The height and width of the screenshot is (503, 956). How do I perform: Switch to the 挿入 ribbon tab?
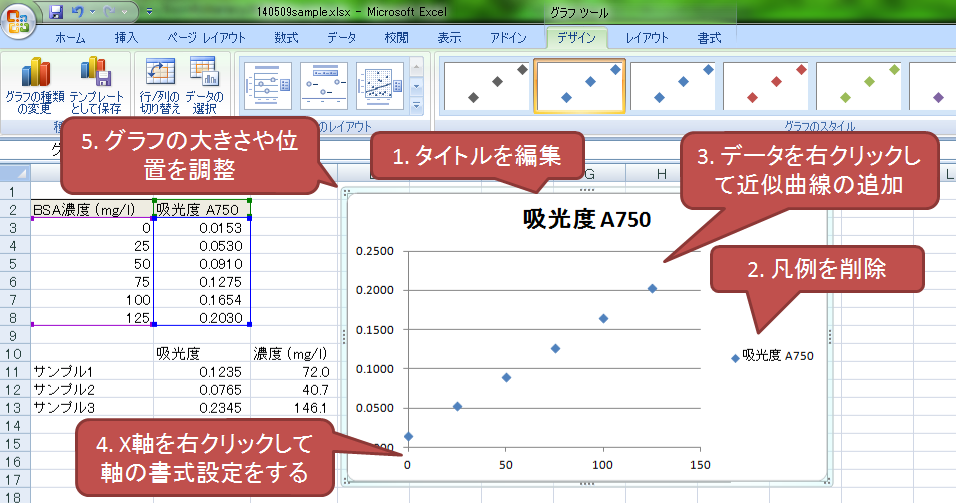coord(126,38)
